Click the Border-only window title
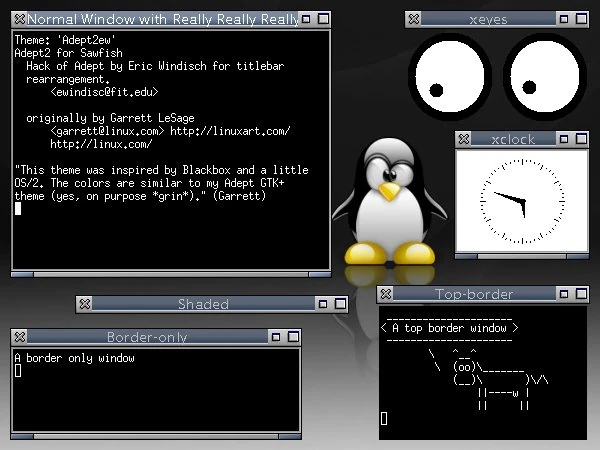Viewport: 600px width, 450px height. 147,337
